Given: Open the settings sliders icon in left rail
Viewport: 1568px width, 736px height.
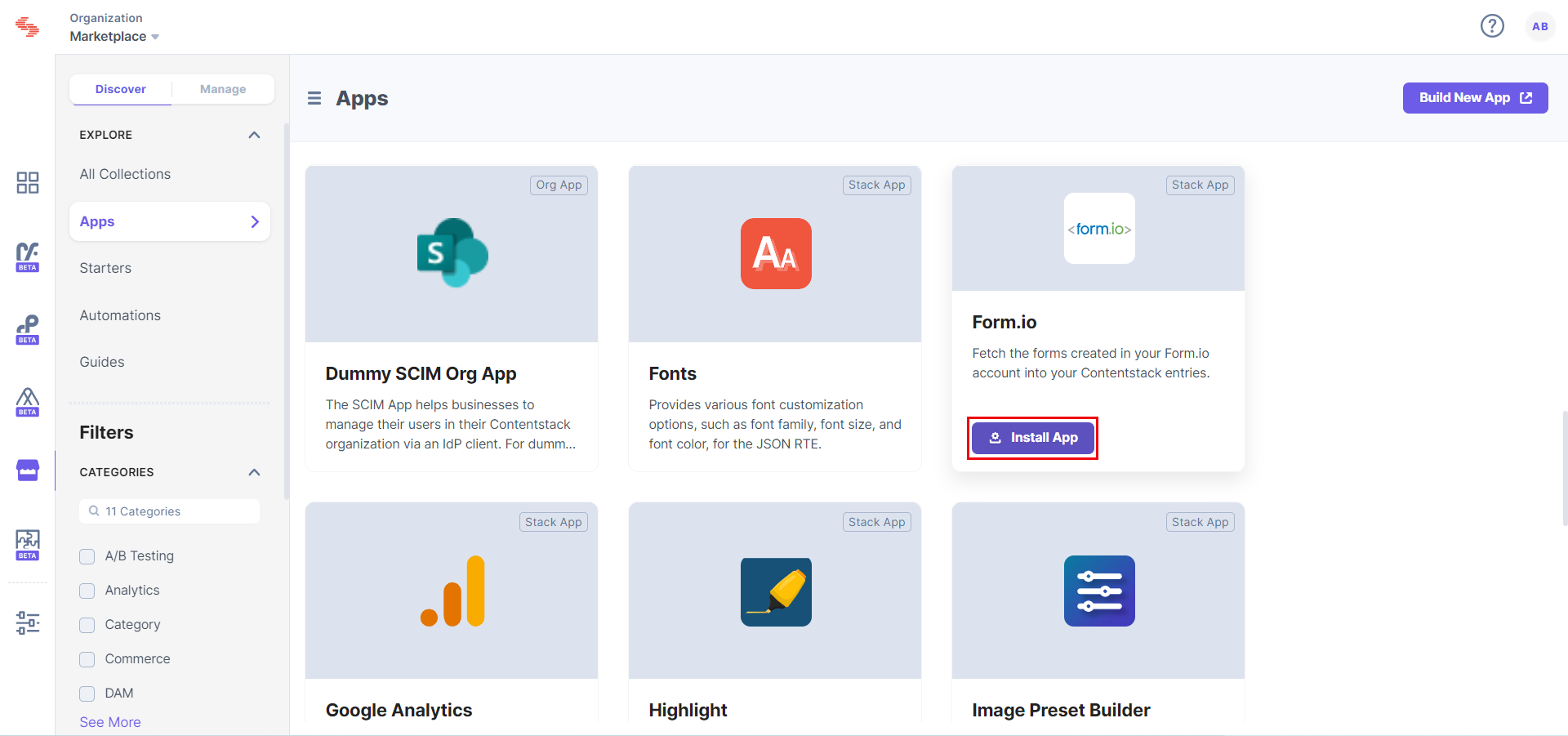Looking at the screenshot, I should 28,622.
